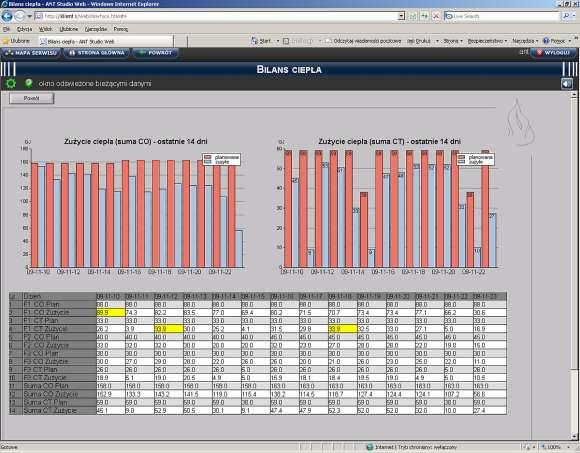Click the blue zużyte legend swatch in CO chart
580x453 pixels.
[208, 162]
